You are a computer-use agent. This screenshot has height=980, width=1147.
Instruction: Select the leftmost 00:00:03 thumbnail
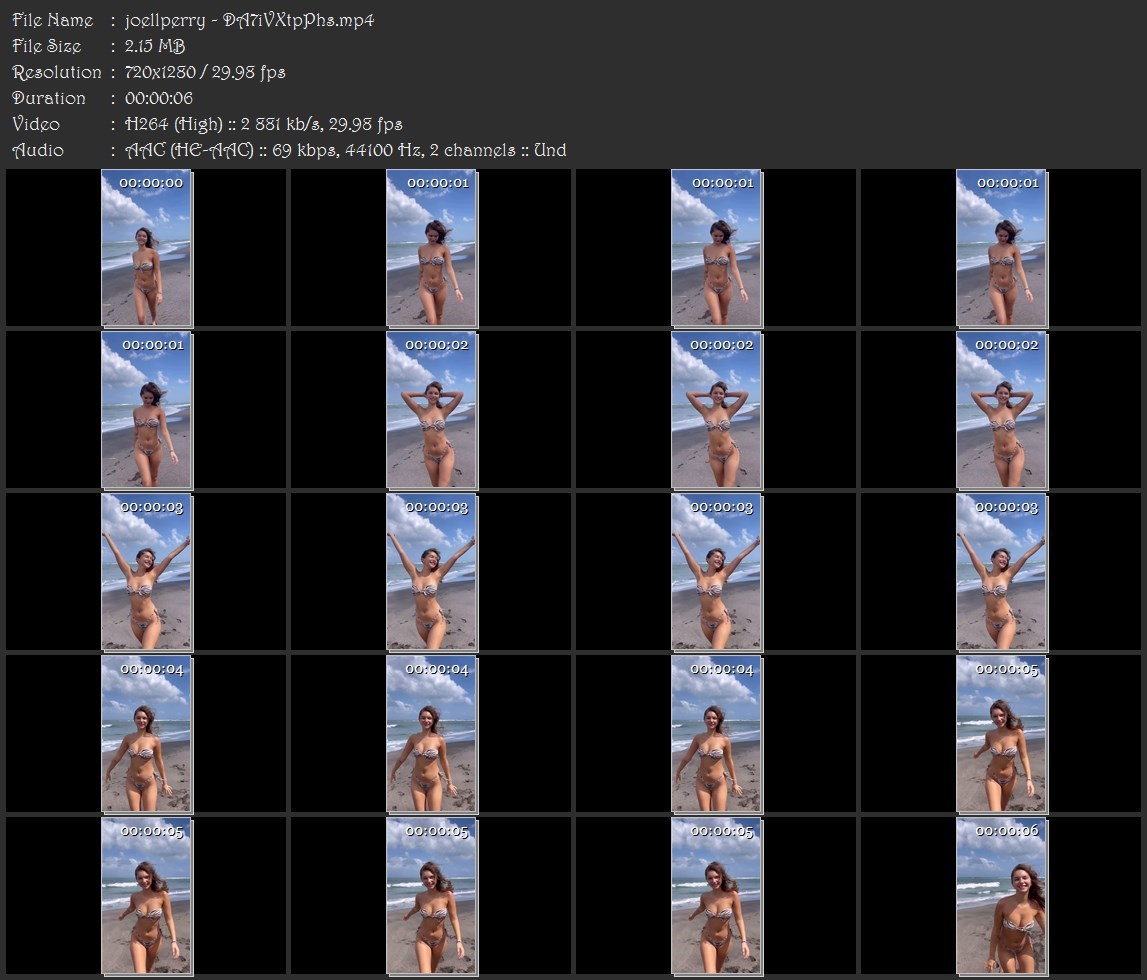[x=147, y=572]
